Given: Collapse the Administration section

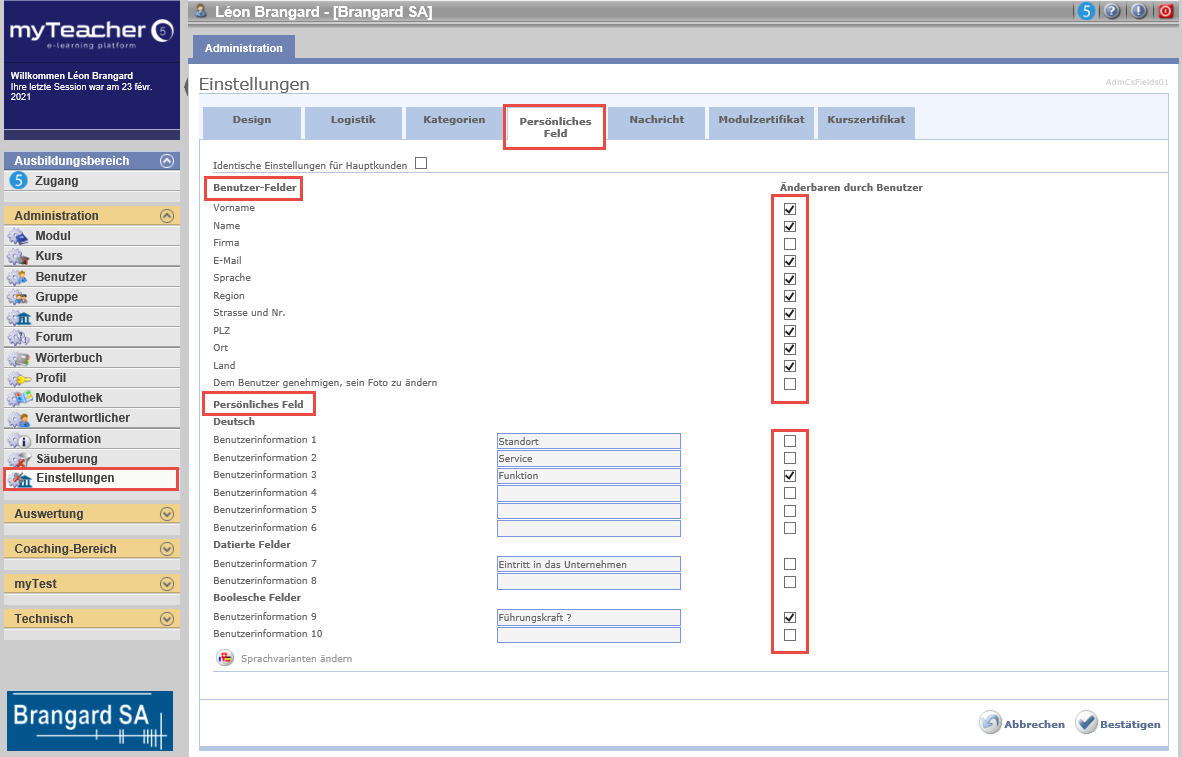Looking at the screenshot, I should (x=167, y=216).
